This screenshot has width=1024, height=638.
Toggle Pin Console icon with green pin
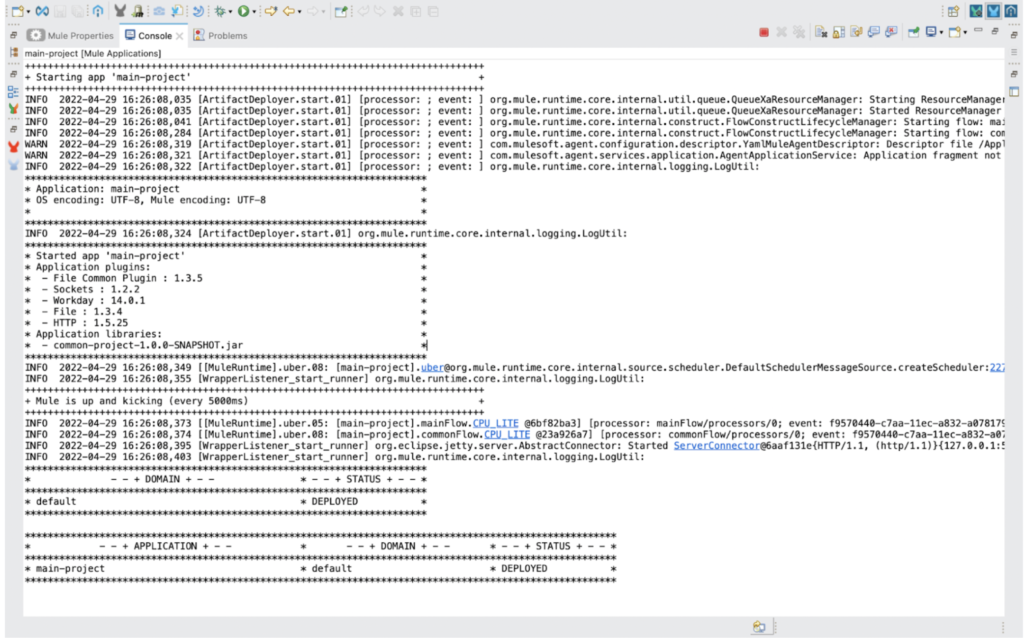click(913, 33)
